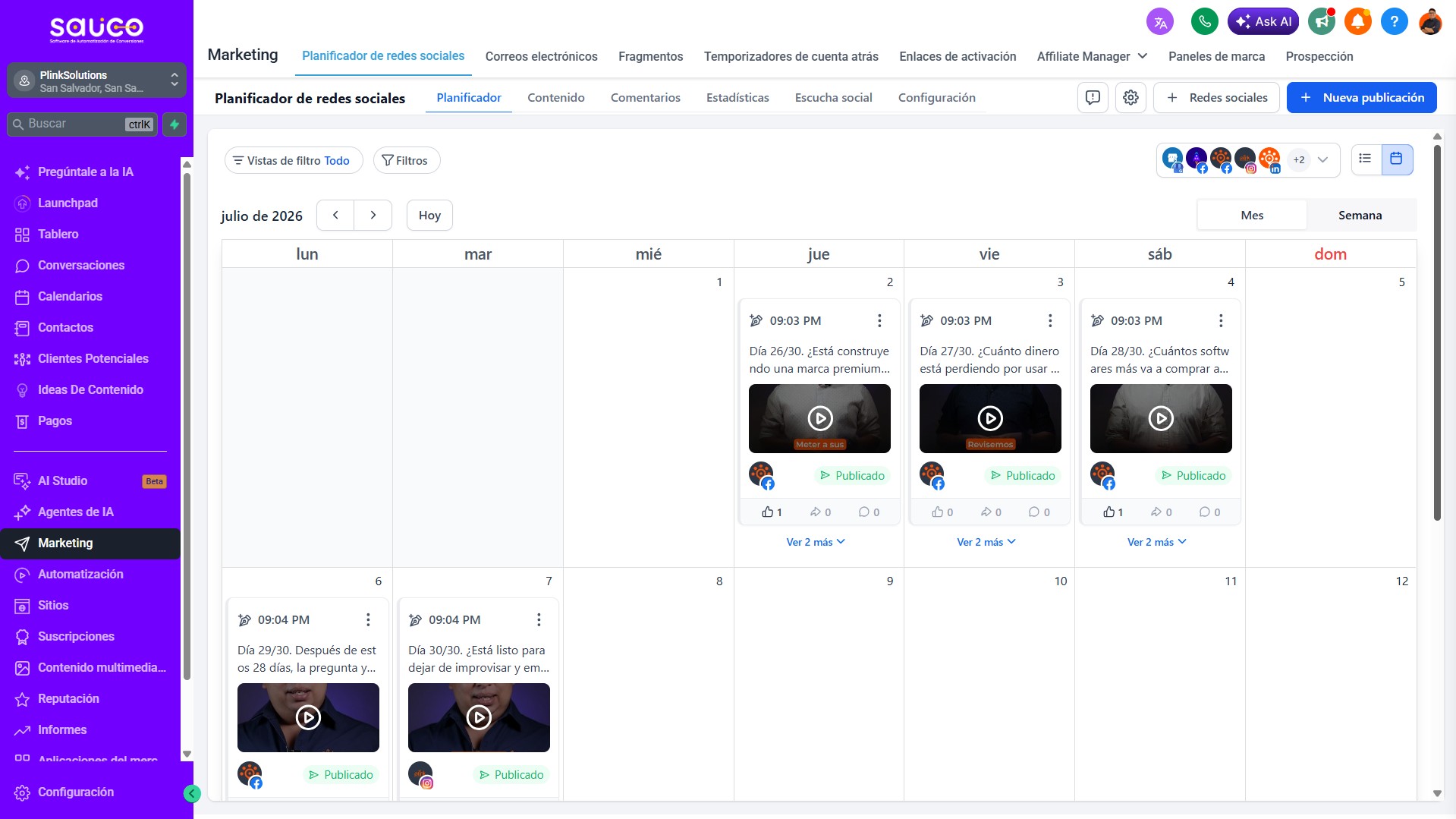Image resolution: width=1456 pixels, height=819 pixels.
Task: Click Nueva publicación button
Action: (1362, 97)
